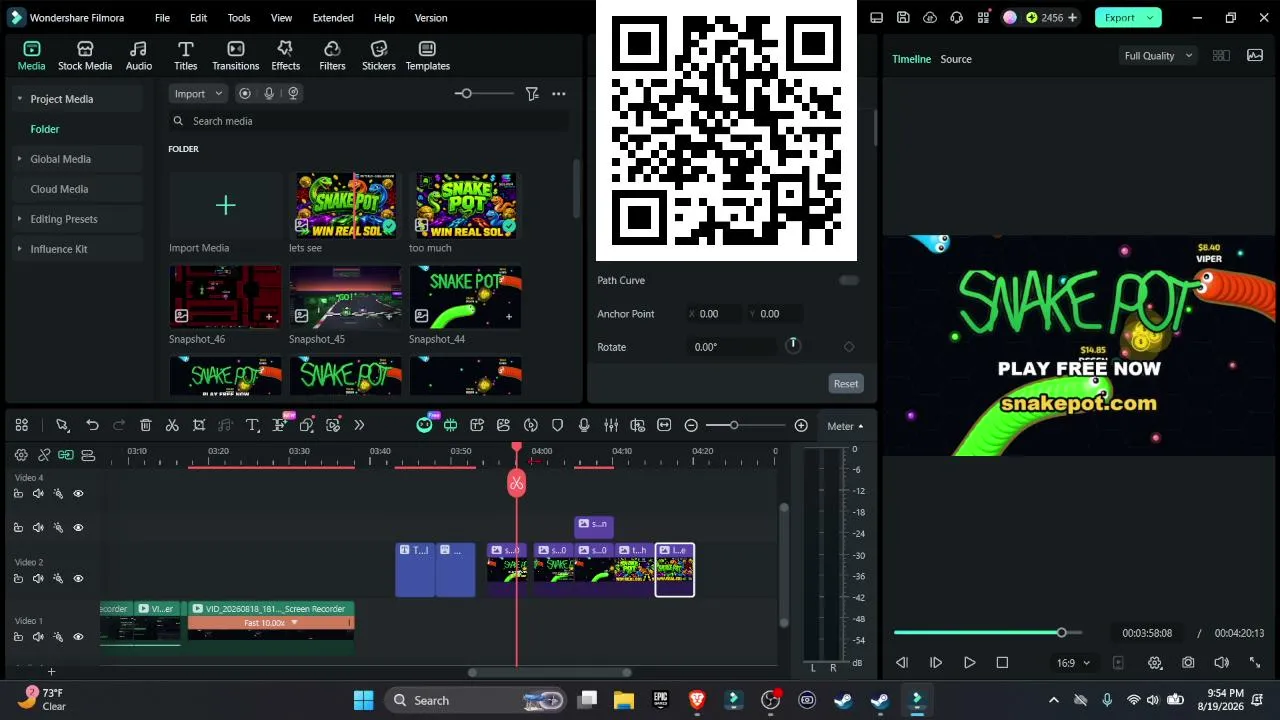The image size is (1280, 720).
Task: Switch to the Audio tab
Action: click(x=139, y=56)
